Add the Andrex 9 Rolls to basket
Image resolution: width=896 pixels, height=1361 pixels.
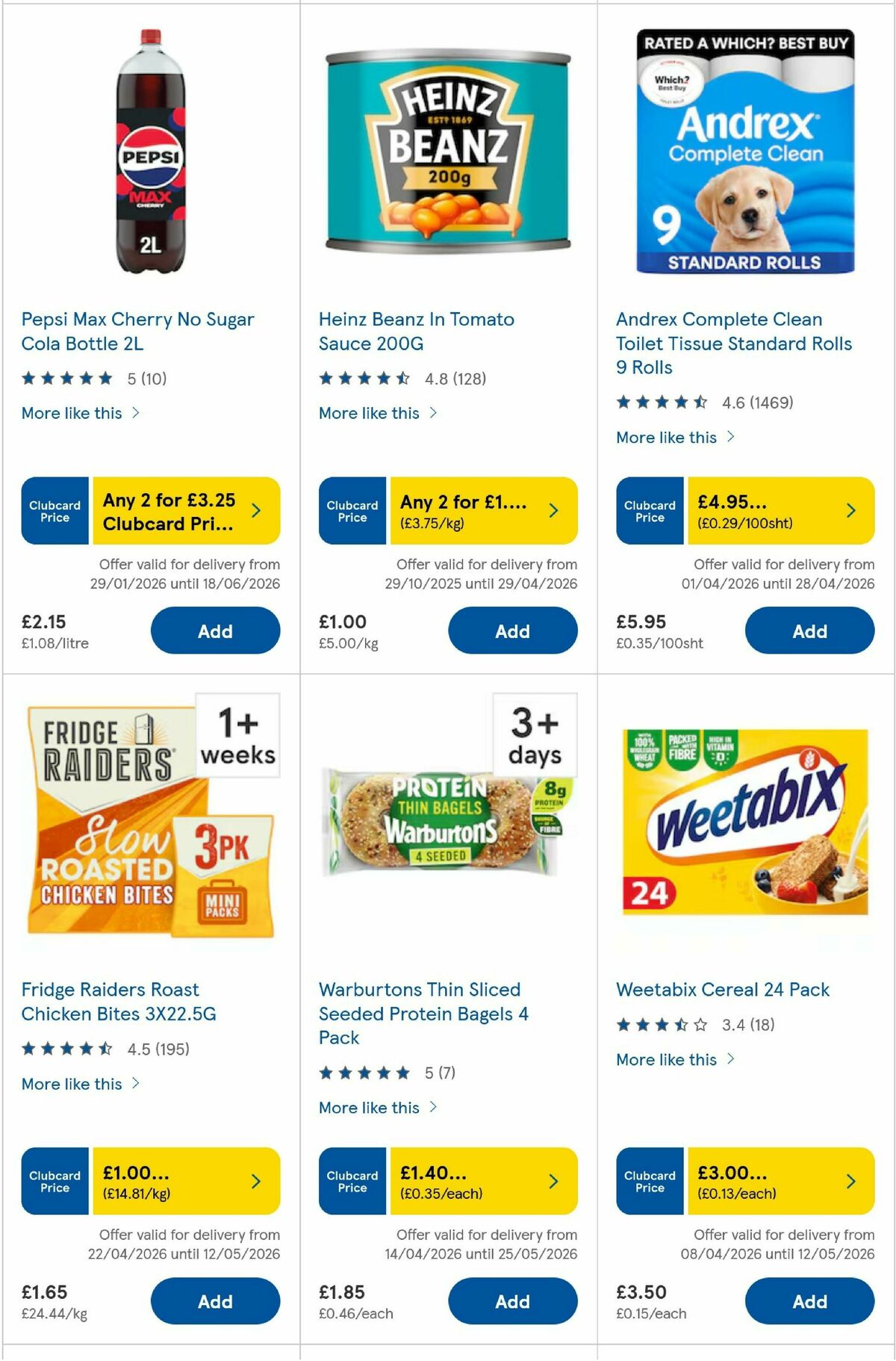(809, 630)
